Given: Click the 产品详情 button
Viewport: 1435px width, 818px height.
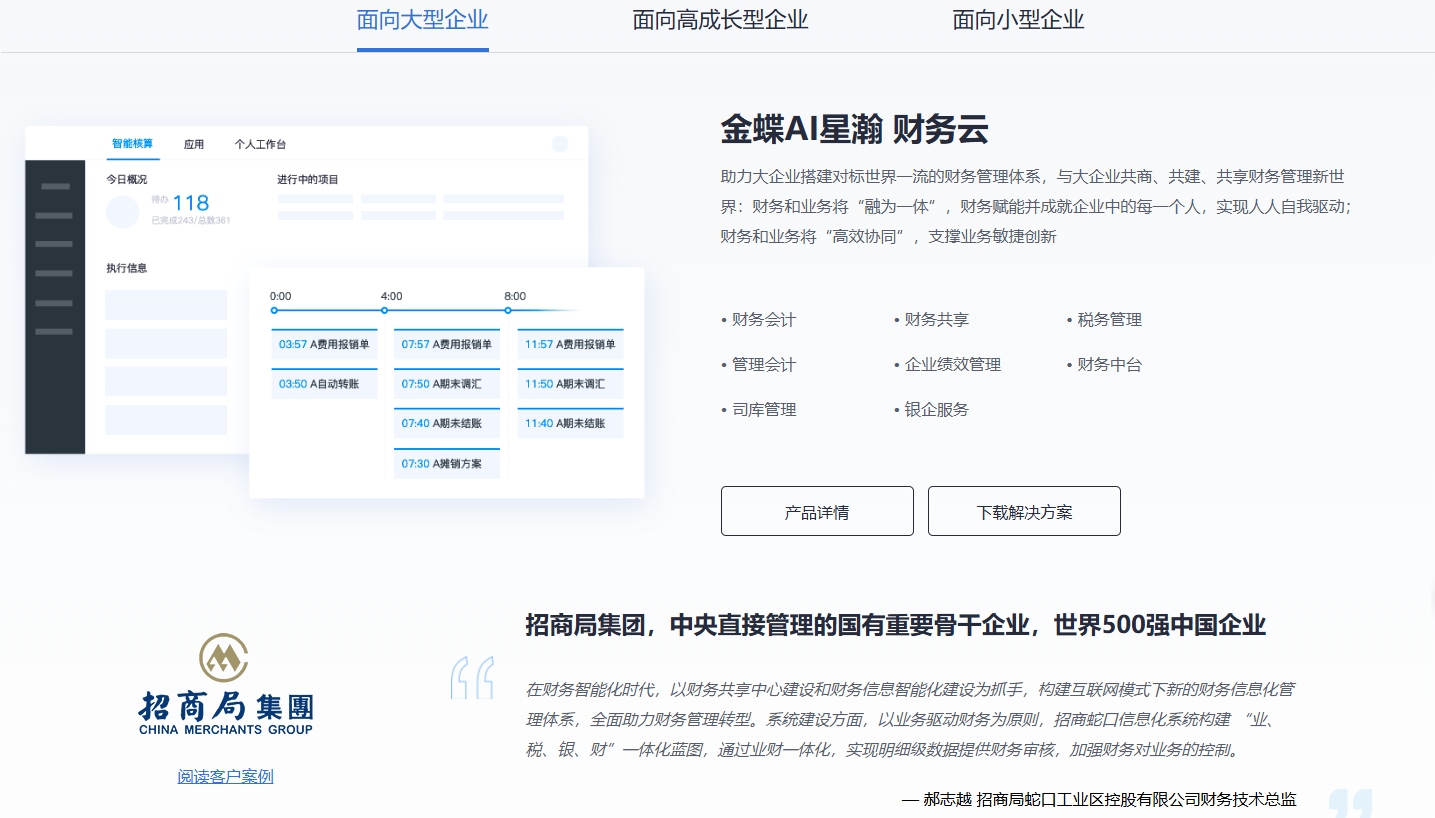Looking at the screenshot, I should tap(817, 512).
